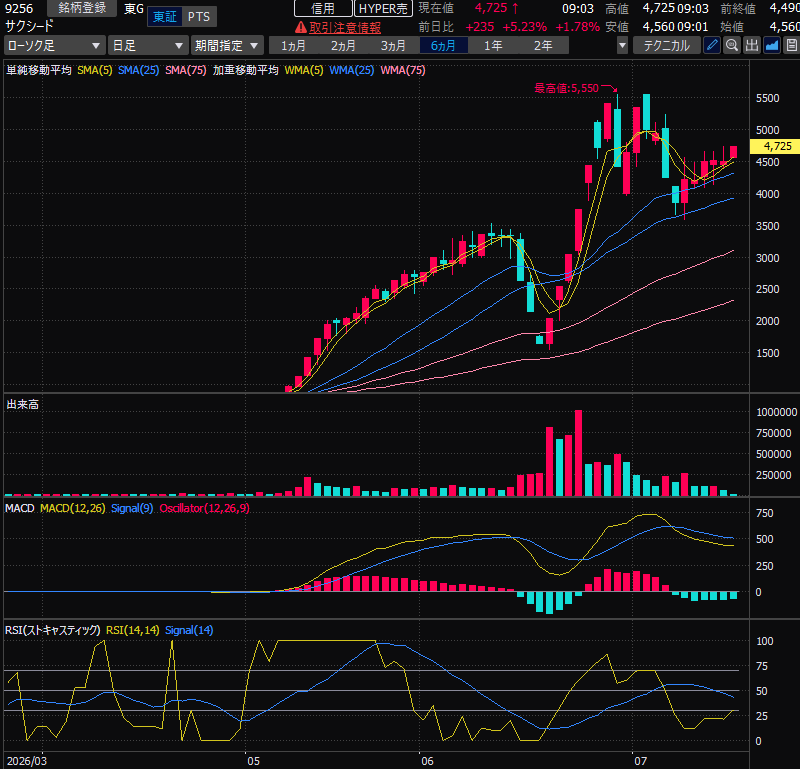Click the WMA(5) legend label
800x769 pixels.
(x=304, y=70)
